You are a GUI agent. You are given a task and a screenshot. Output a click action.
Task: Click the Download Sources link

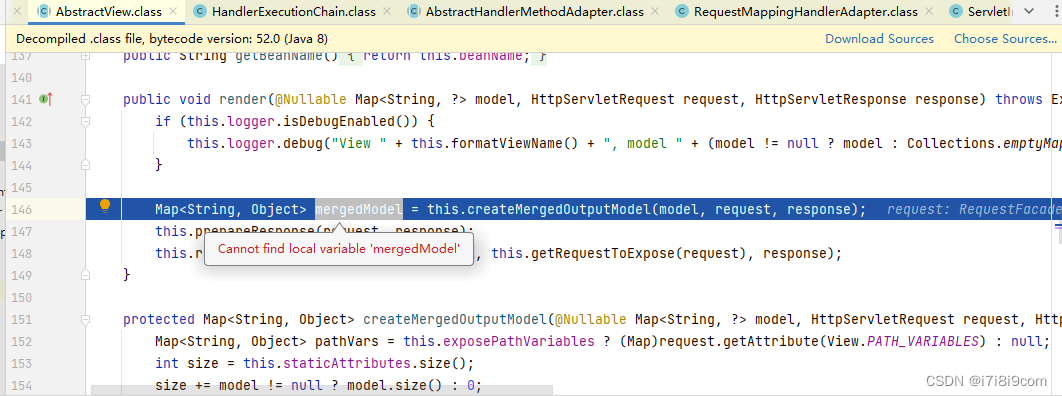(879, 39)
